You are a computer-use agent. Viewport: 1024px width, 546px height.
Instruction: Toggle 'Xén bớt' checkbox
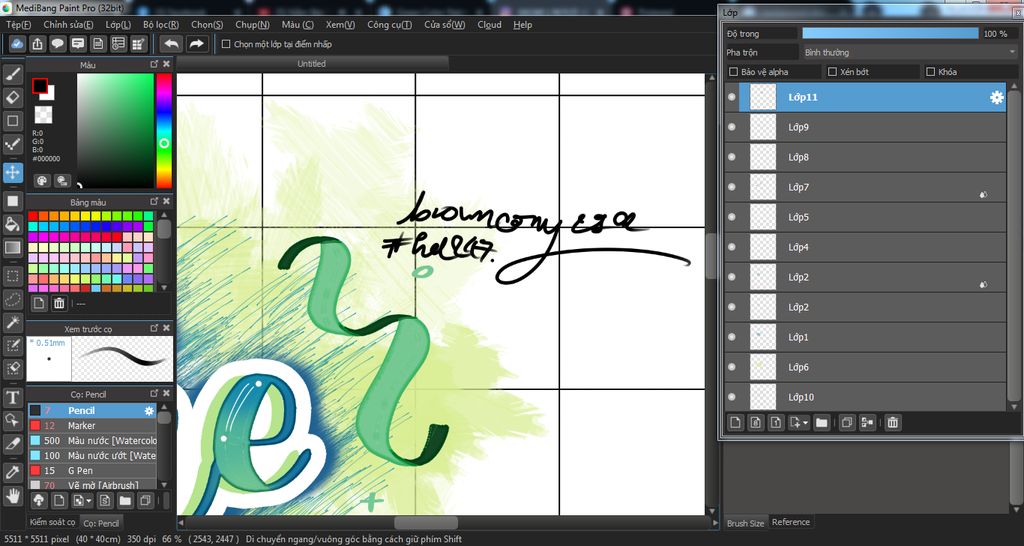[832, 72]
